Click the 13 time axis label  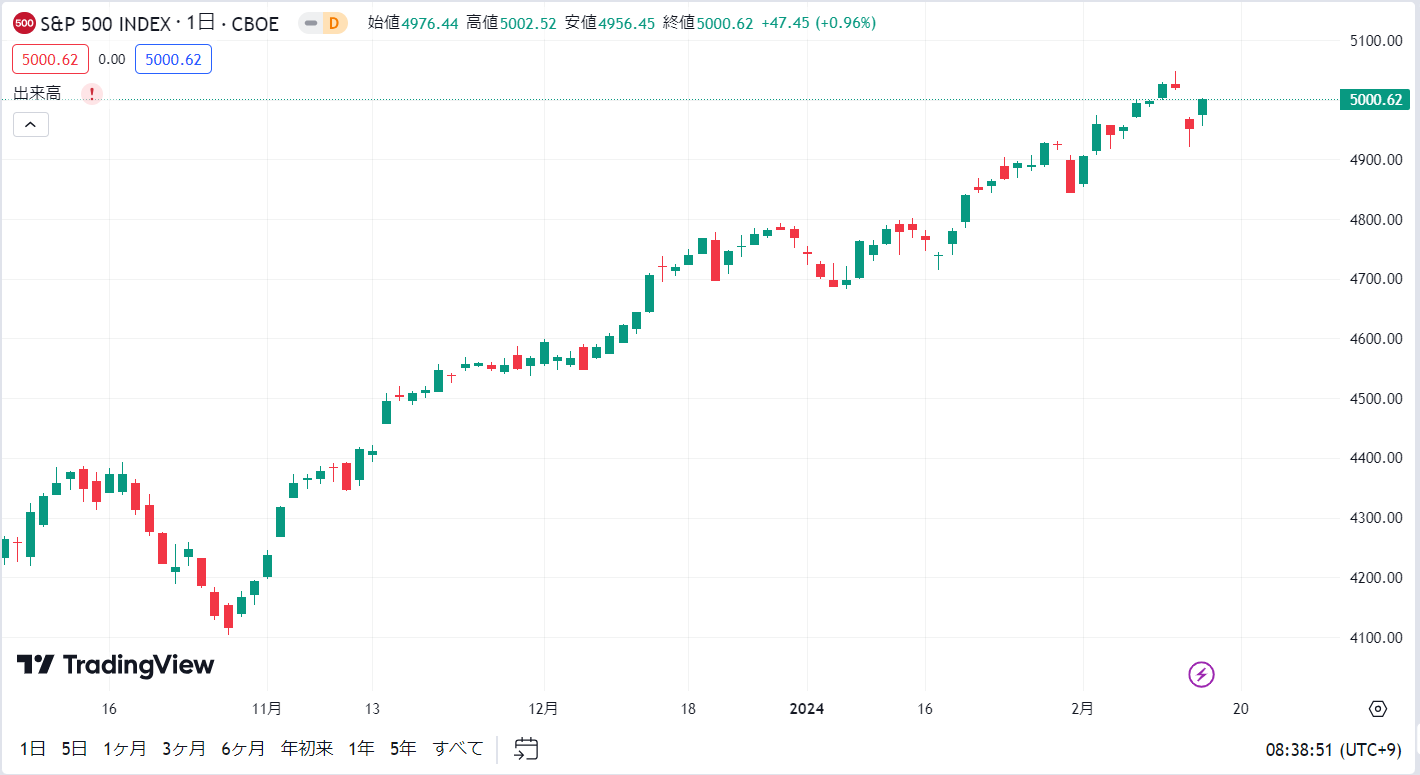click(371, 709)
